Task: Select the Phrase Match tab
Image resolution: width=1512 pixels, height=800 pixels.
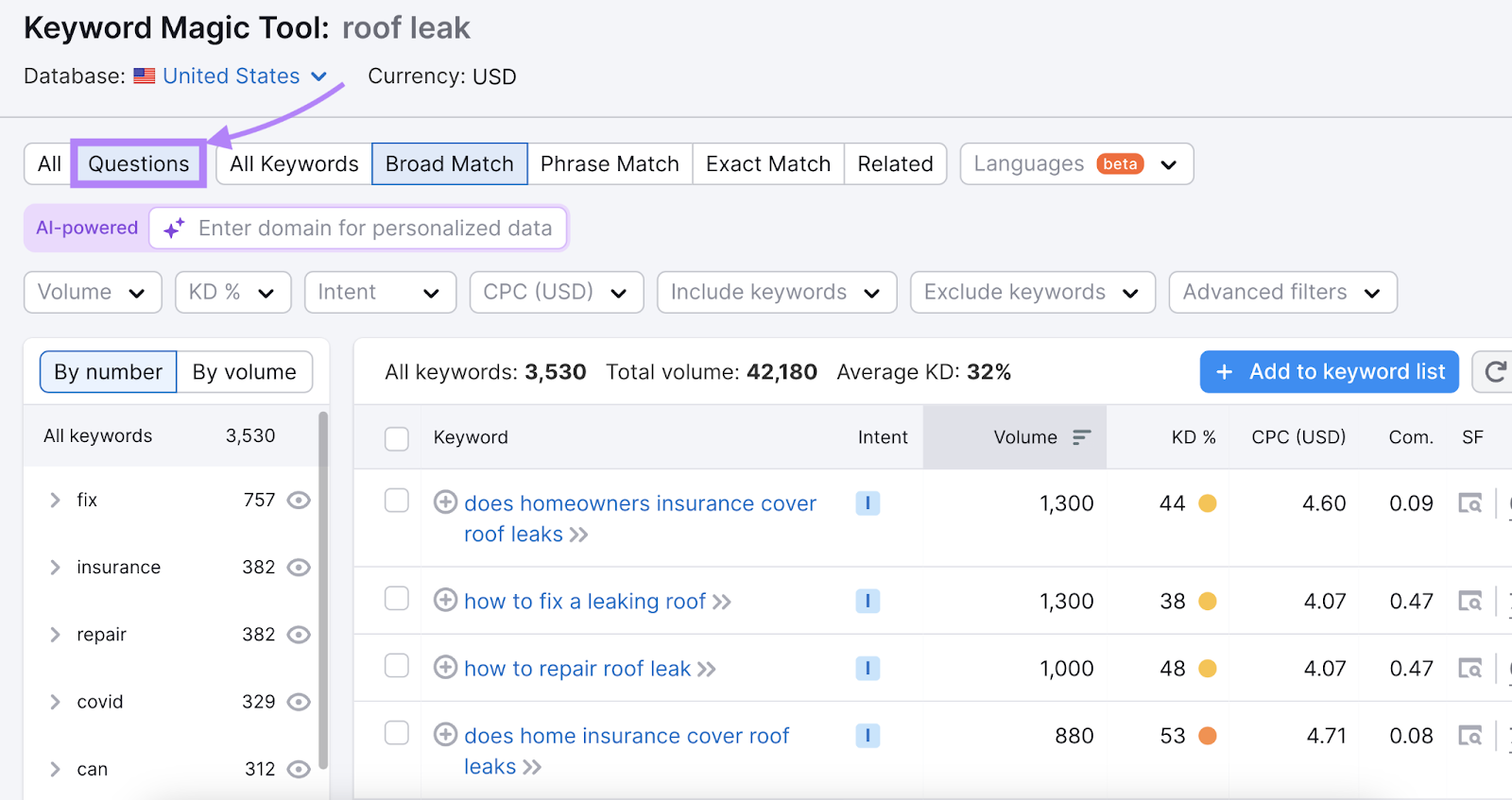Action: pos(610,164)
